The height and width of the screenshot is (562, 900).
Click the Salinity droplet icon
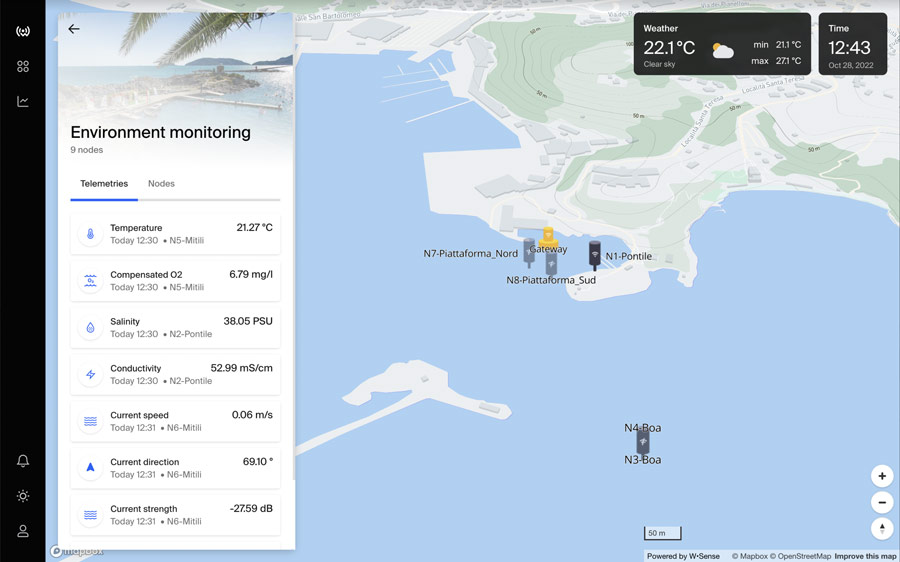(x=90, y=328)
